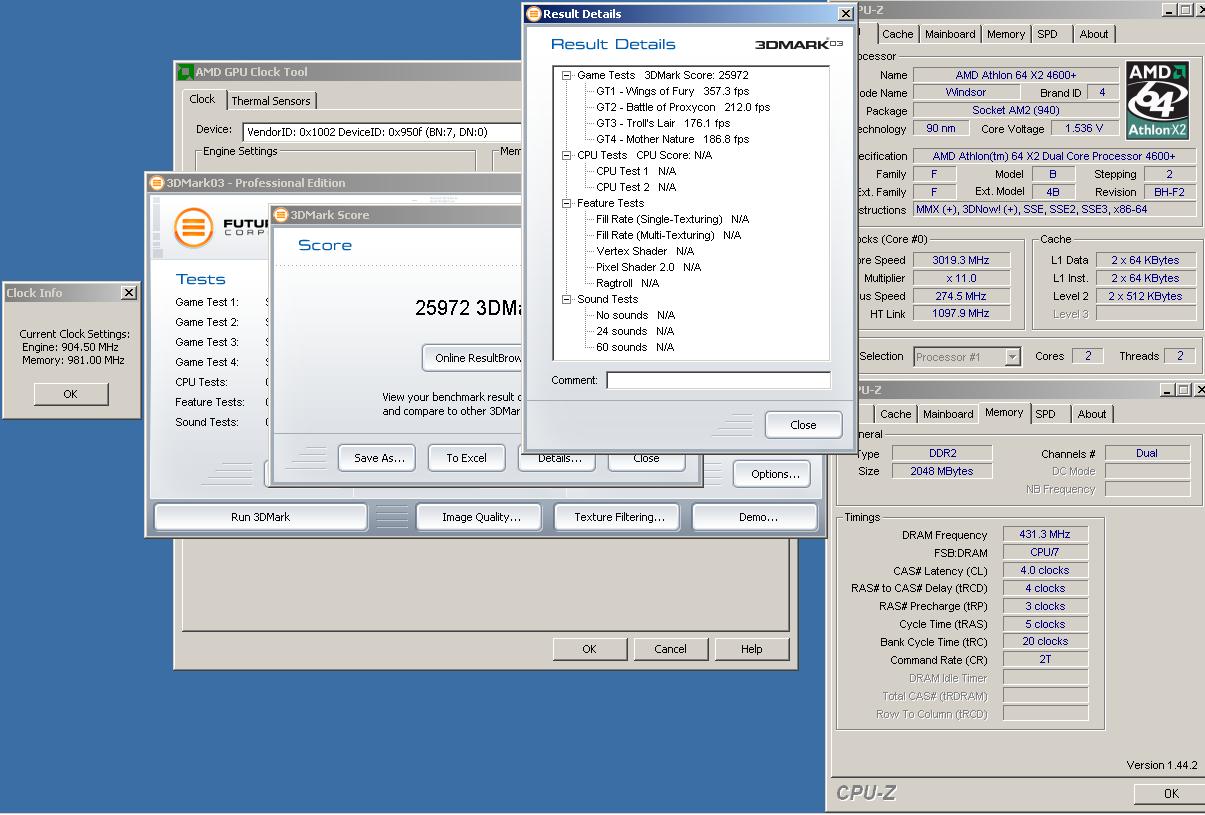1205x815 pixels.
Task: Click the Command Rate 2T value
Action: [x=1045, y=660]
